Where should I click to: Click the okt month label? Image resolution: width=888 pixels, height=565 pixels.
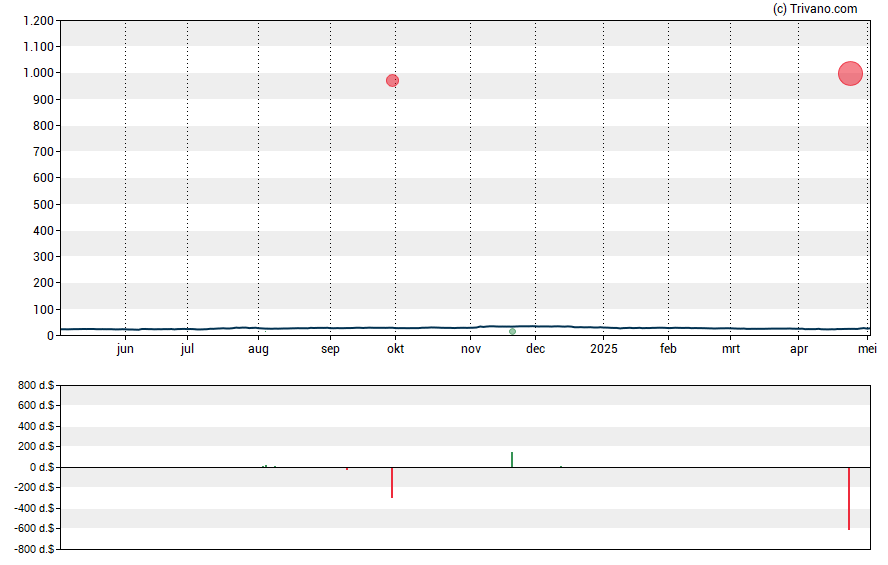point(395,348)
